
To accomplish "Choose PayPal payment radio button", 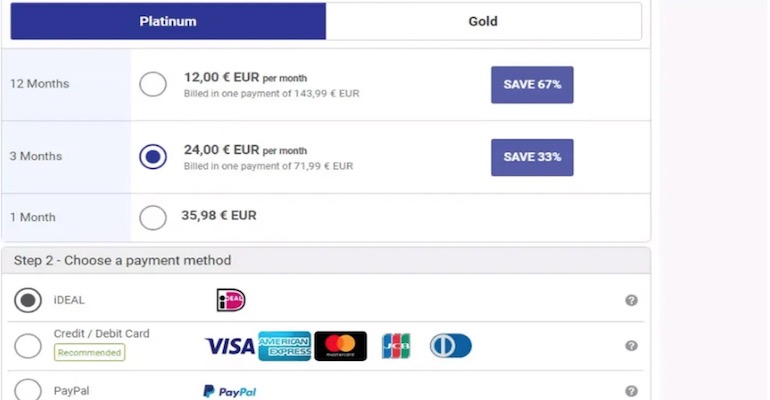I will [28, 390].
